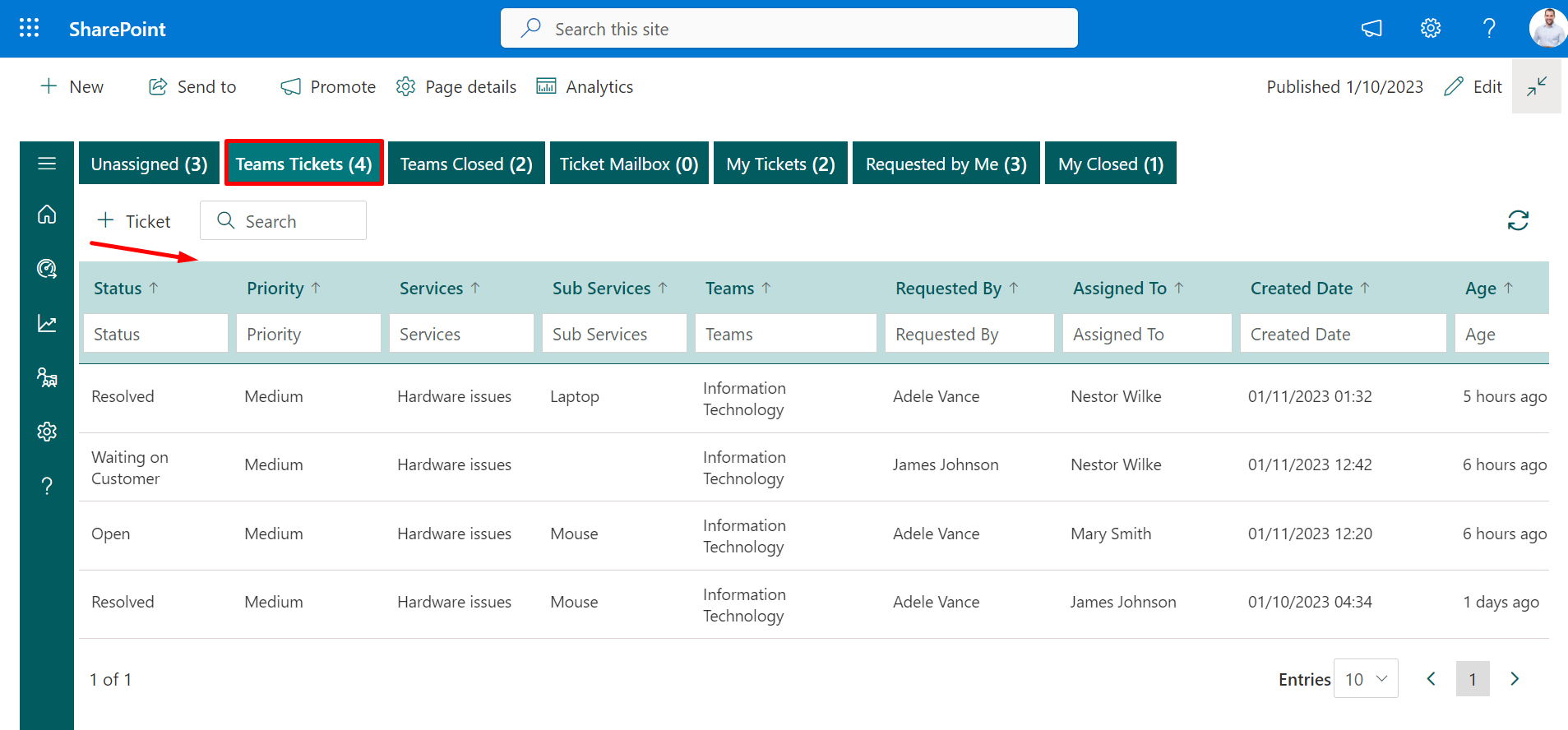Focus the ticket Search field

[x=283, y=220]
